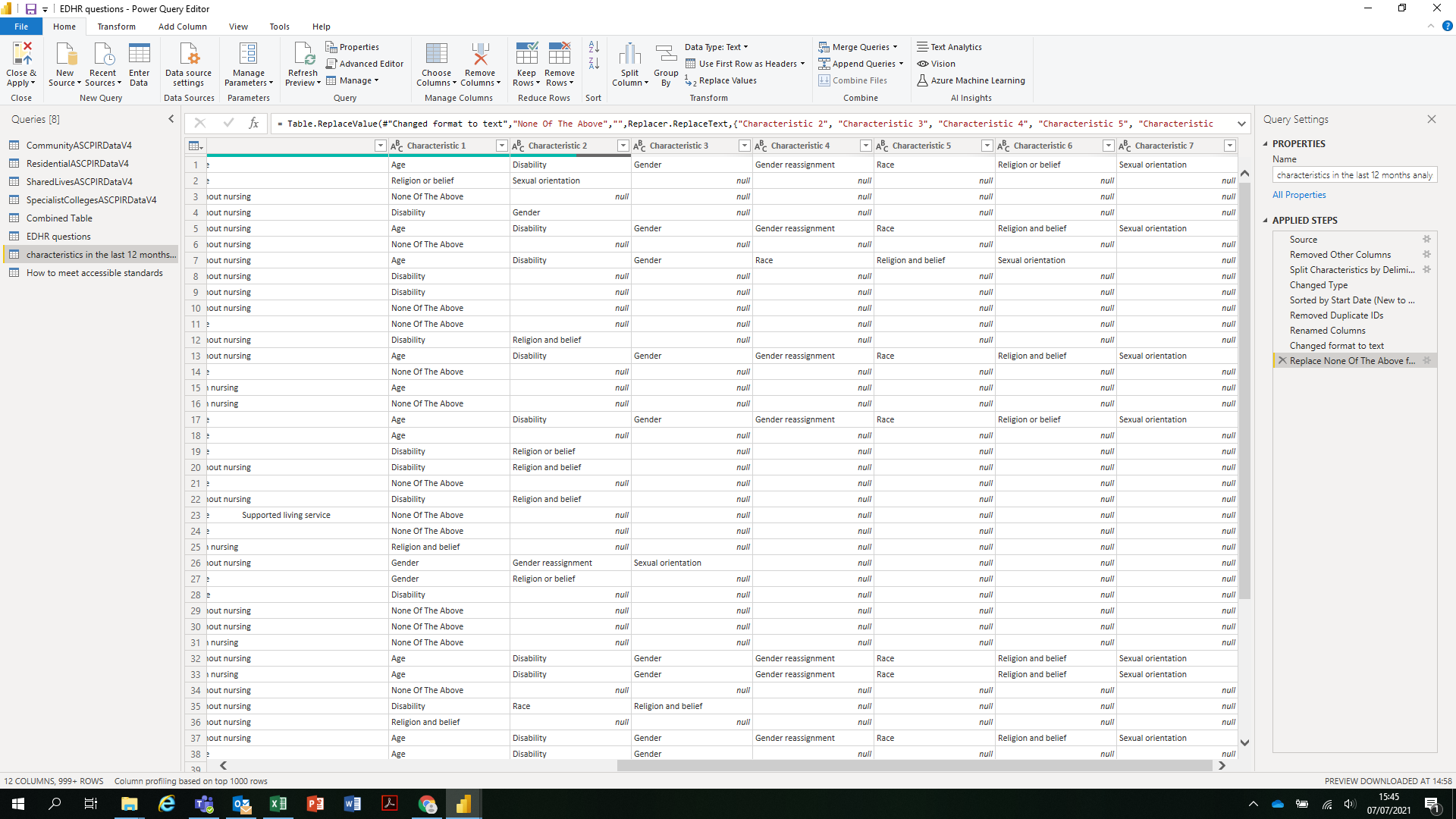Click the Enter Data icon
This screenshot has height=819, width=1456.
139,53
